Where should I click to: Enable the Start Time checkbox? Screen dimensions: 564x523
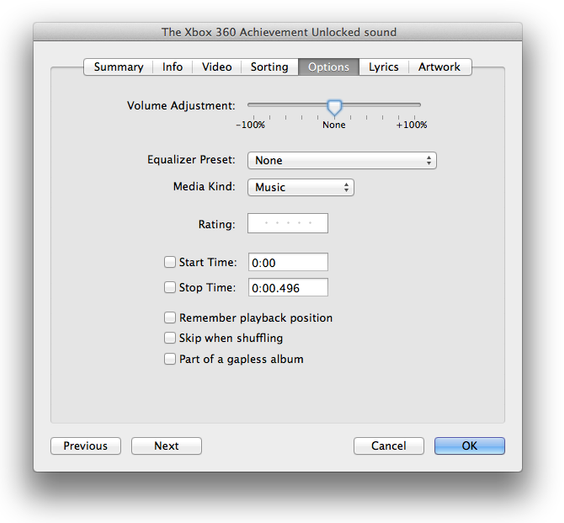pos(170,262)
